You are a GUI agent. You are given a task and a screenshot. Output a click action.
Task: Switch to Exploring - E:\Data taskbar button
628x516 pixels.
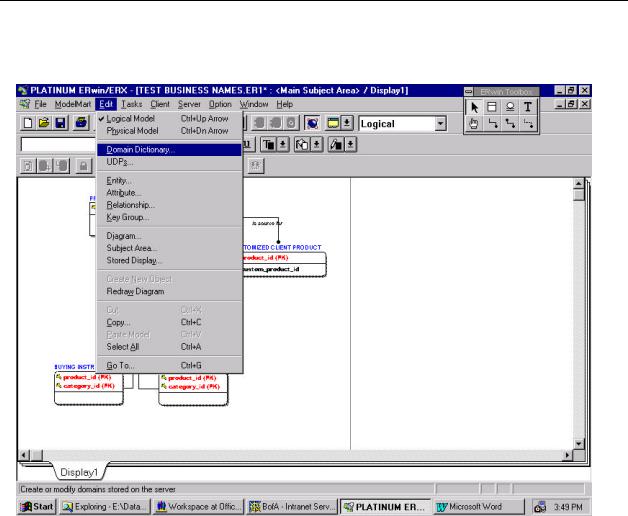click(x=105, y=507)
